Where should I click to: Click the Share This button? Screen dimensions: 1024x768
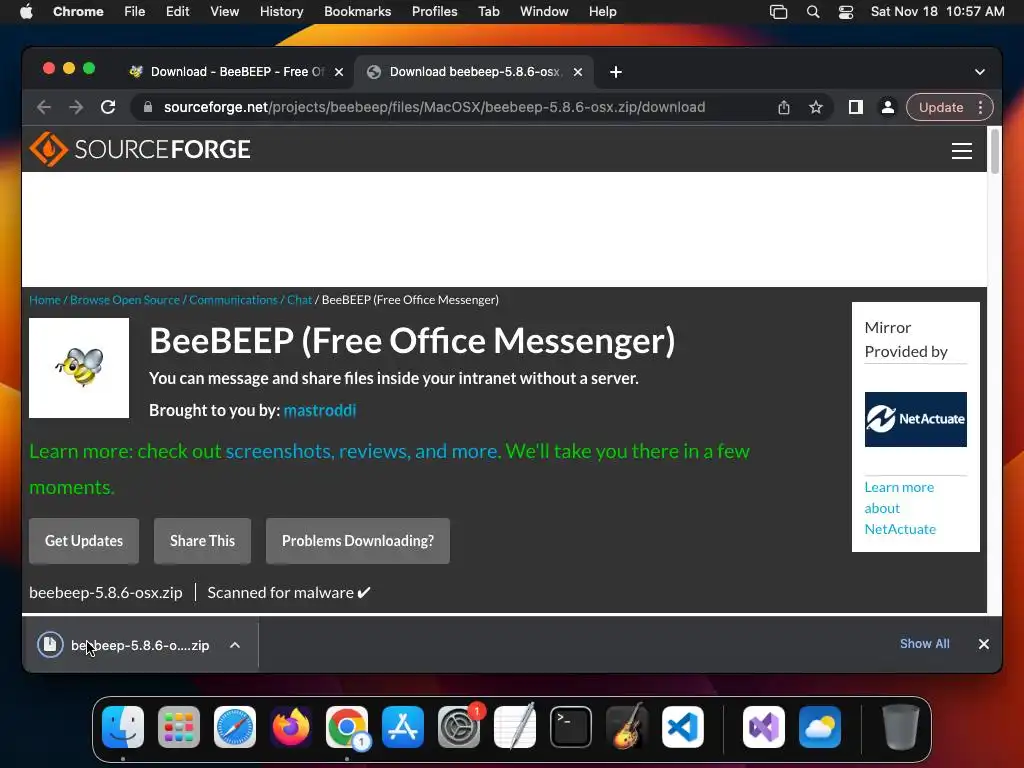[x=202, y=541]
